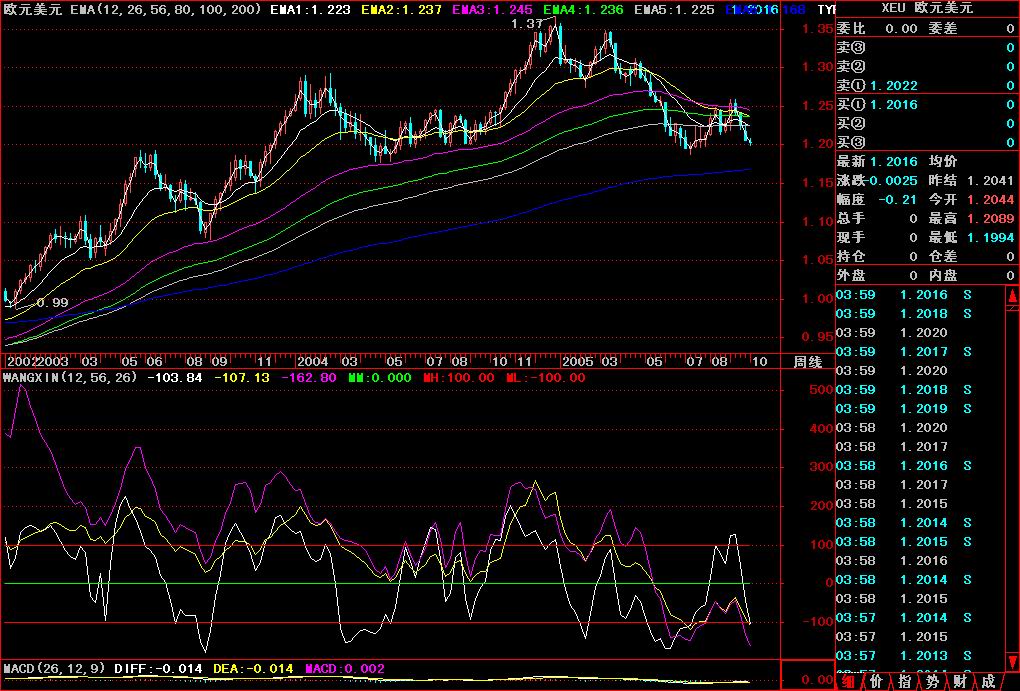Open the 价 price tab
The height and width of the screenshot is (691, 1020).
pyautogui.click(x=877, y=681)
